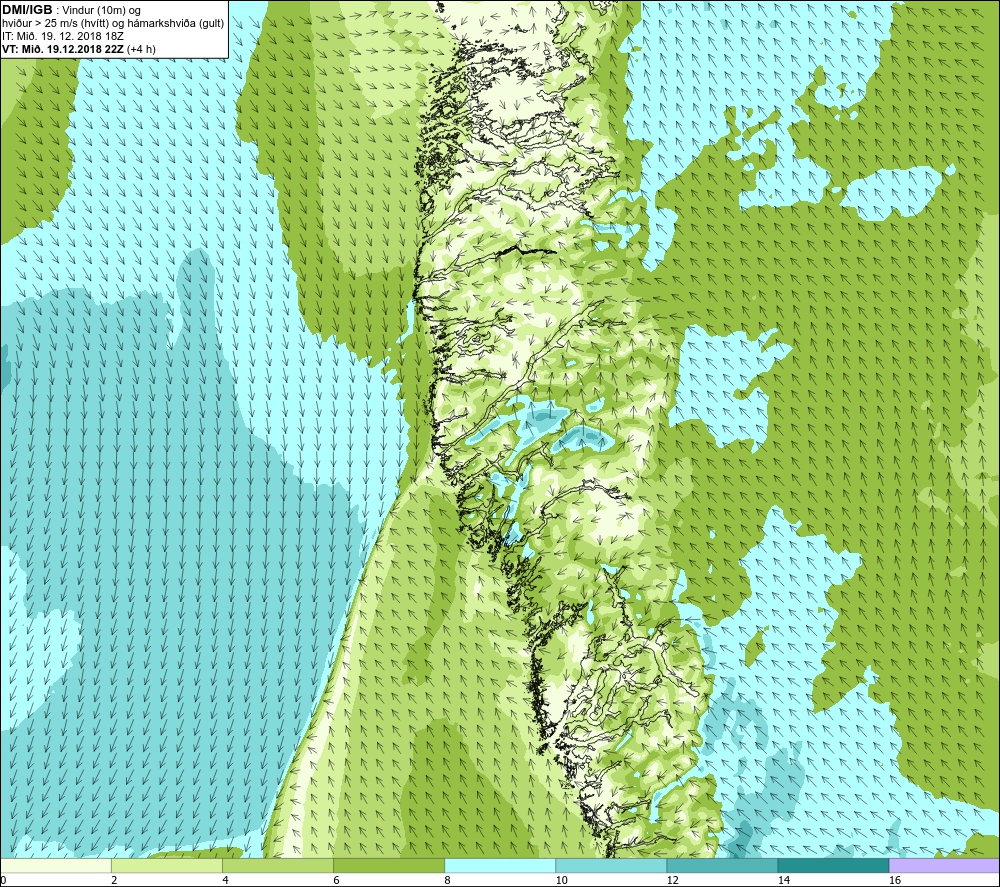The image size is (1000, 887).
Task: Click the scale label '6'
Action: click(336, 880)
